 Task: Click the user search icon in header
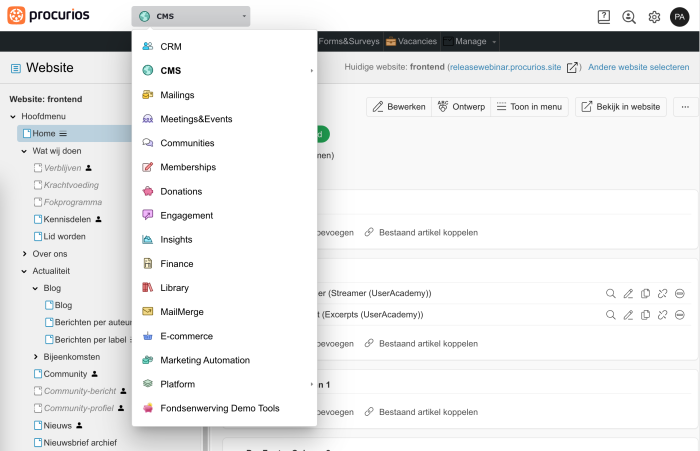click(629, 17)
